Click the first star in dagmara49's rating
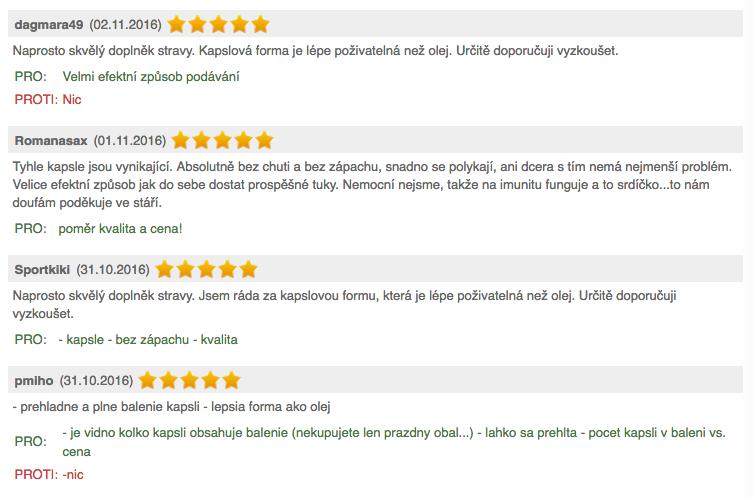This screenshot has height=497, width=754. click(176, 24)
